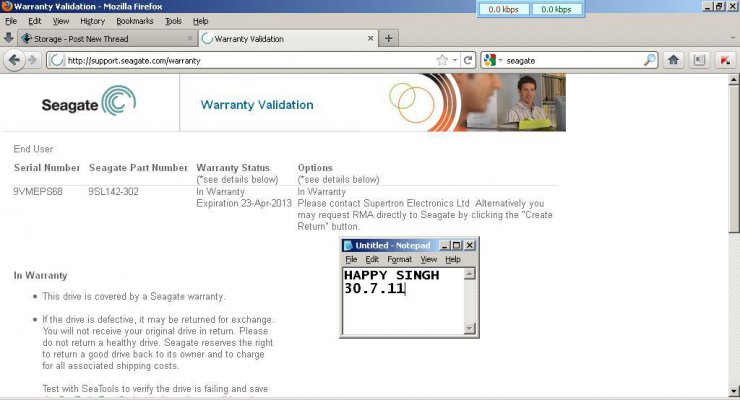Image resolution: width=740 pixels, height=400 pixels.
Task: Close the Storage - Post New Thread tab
Action: 190,38
